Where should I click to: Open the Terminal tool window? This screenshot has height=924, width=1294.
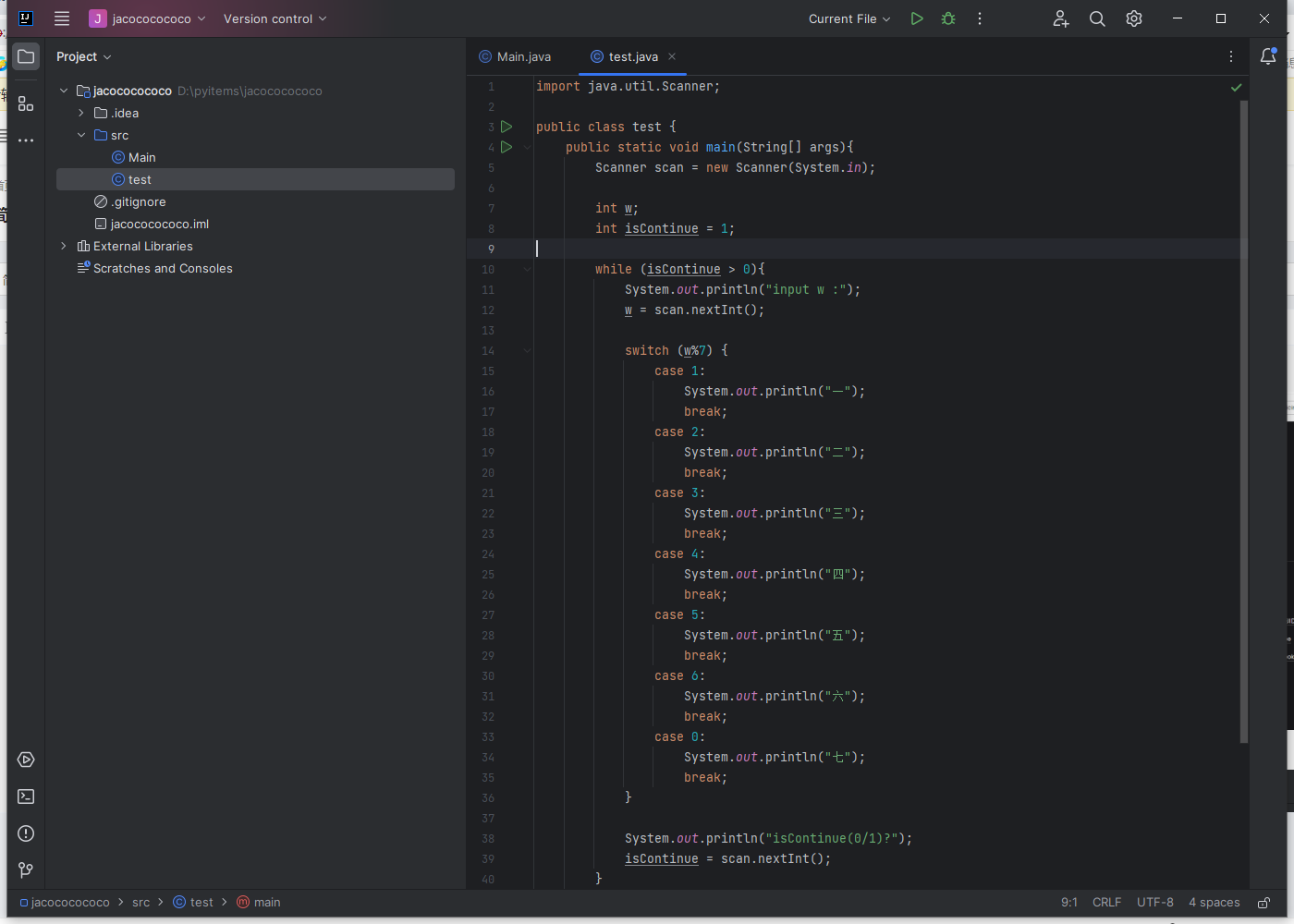click(26, 796)
